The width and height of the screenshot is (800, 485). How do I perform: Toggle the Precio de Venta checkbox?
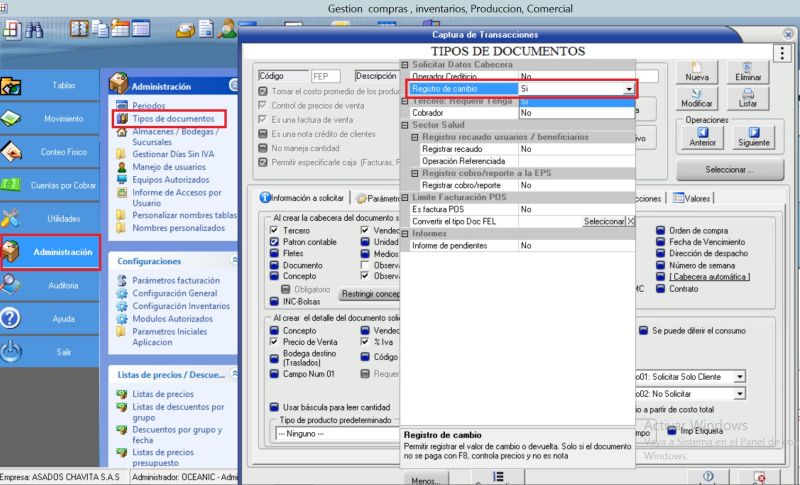pos(274,342)
